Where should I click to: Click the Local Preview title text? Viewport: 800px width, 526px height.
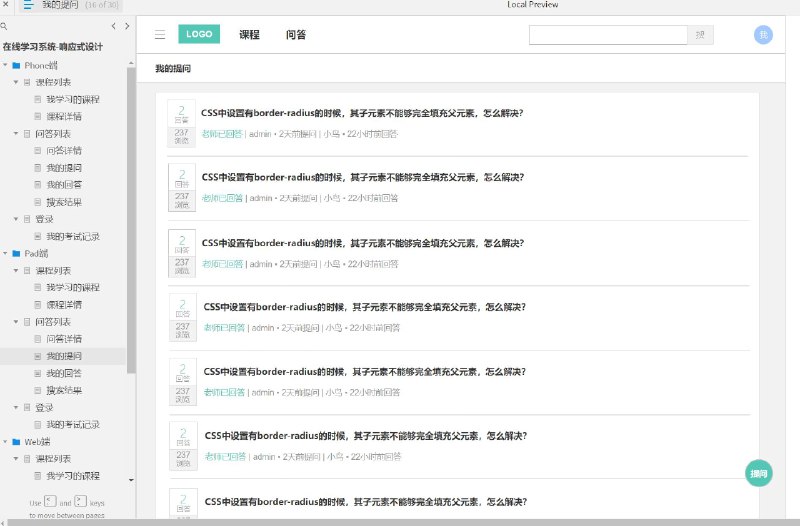pos(532,5)
